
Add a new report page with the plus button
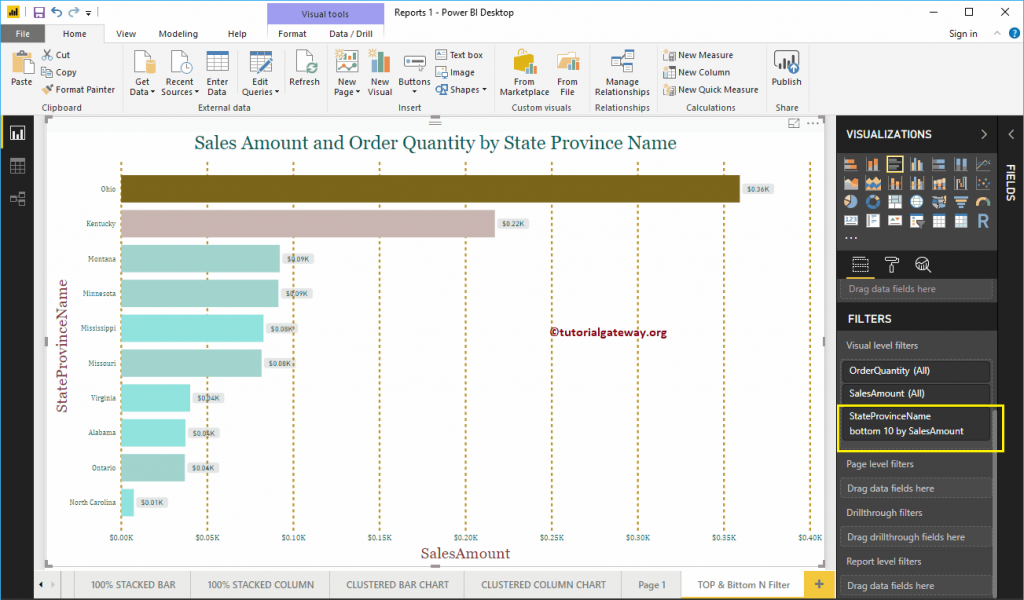pos(818,584)
